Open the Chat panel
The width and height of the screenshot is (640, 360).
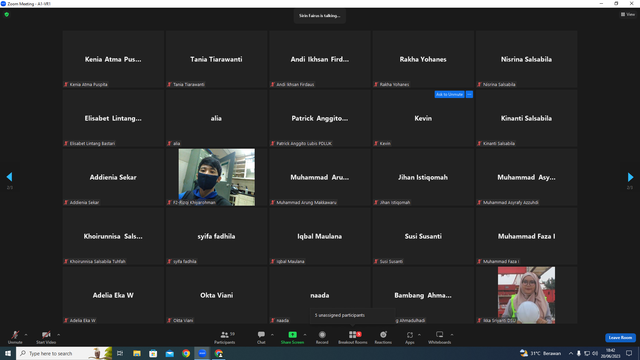[x=261, y=337]
